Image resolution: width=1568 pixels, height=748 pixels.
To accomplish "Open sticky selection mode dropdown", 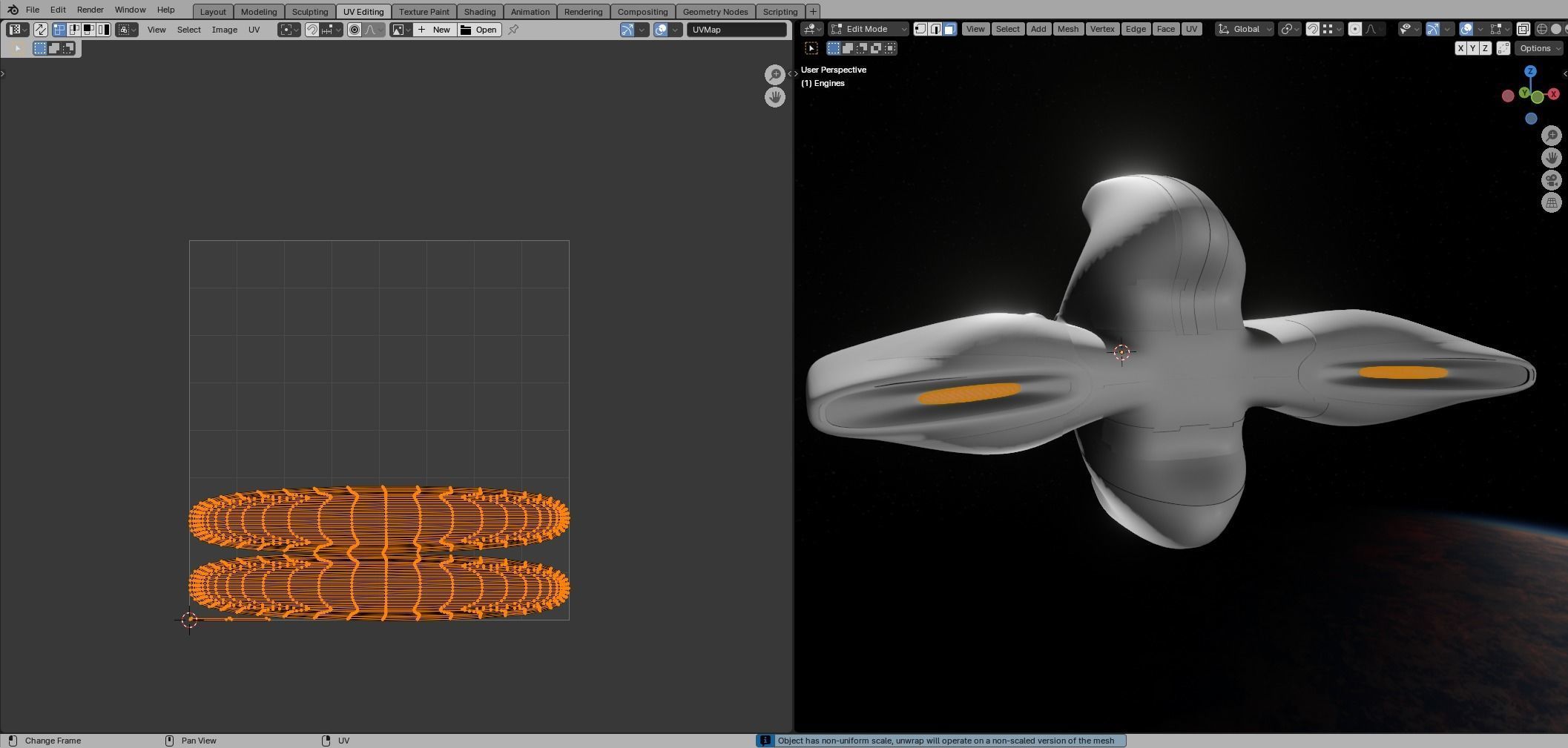I will (126, 30).
